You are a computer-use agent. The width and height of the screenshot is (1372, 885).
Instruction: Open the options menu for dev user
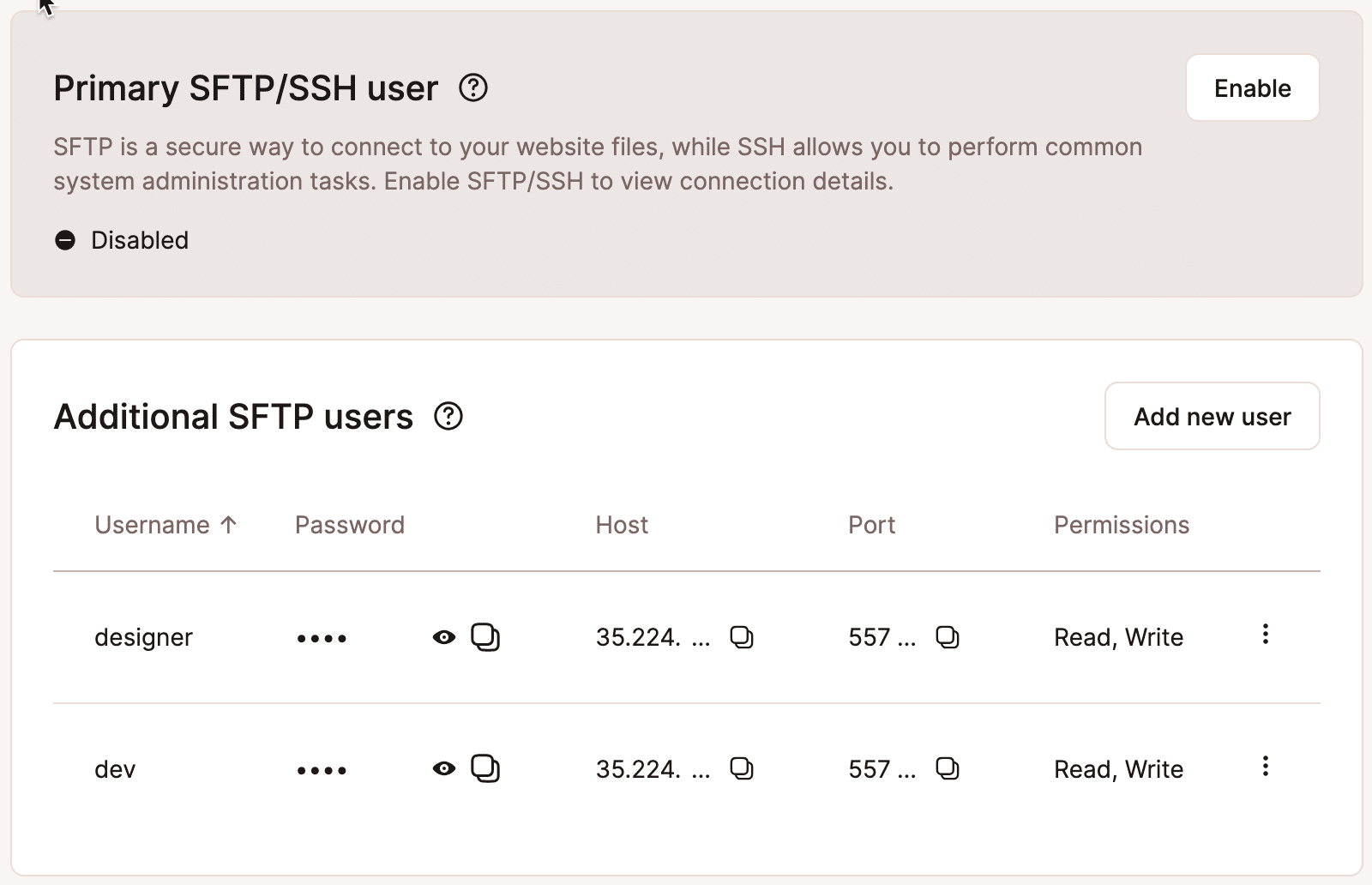click(x=1265, y=768)
